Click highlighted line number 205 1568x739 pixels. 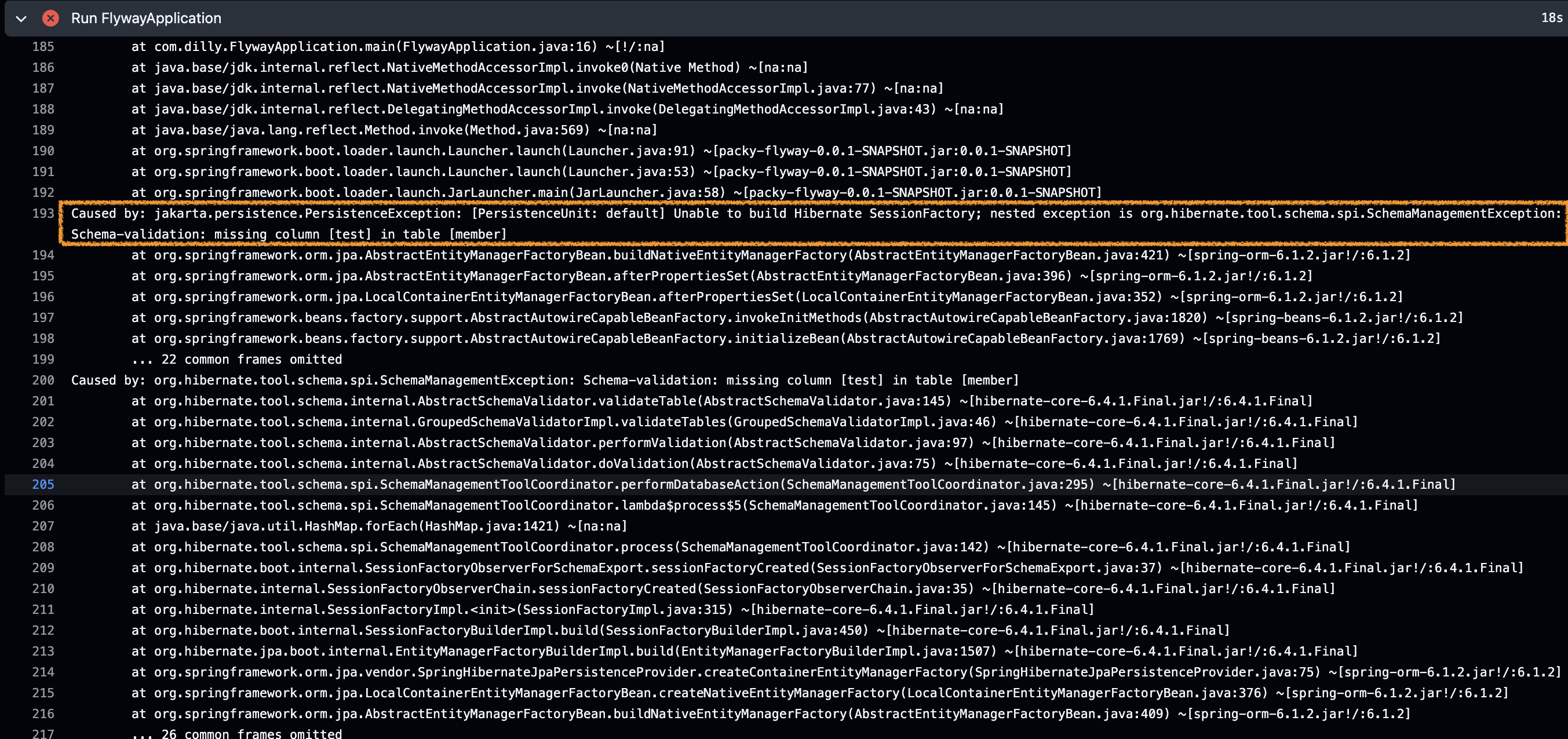pos(43,485)
